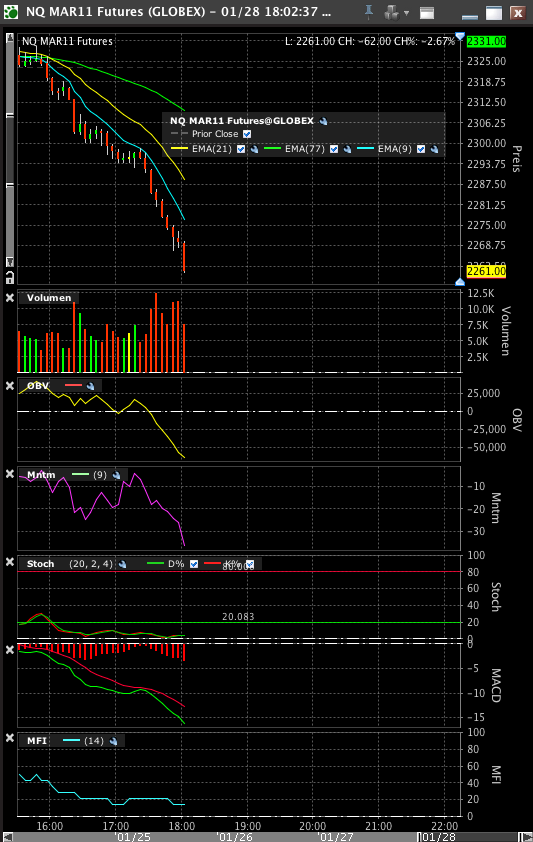Remove the OBV sub-chart
The width and height of the screenshot is (533, 842).
click(x=10, y=386)
